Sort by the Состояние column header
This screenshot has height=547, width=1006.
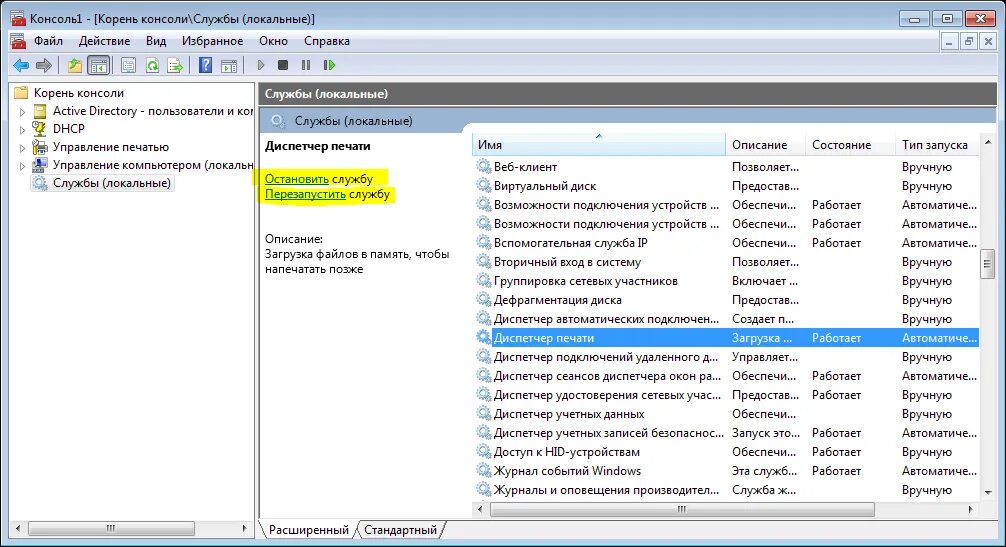click(x=850, y=145)
